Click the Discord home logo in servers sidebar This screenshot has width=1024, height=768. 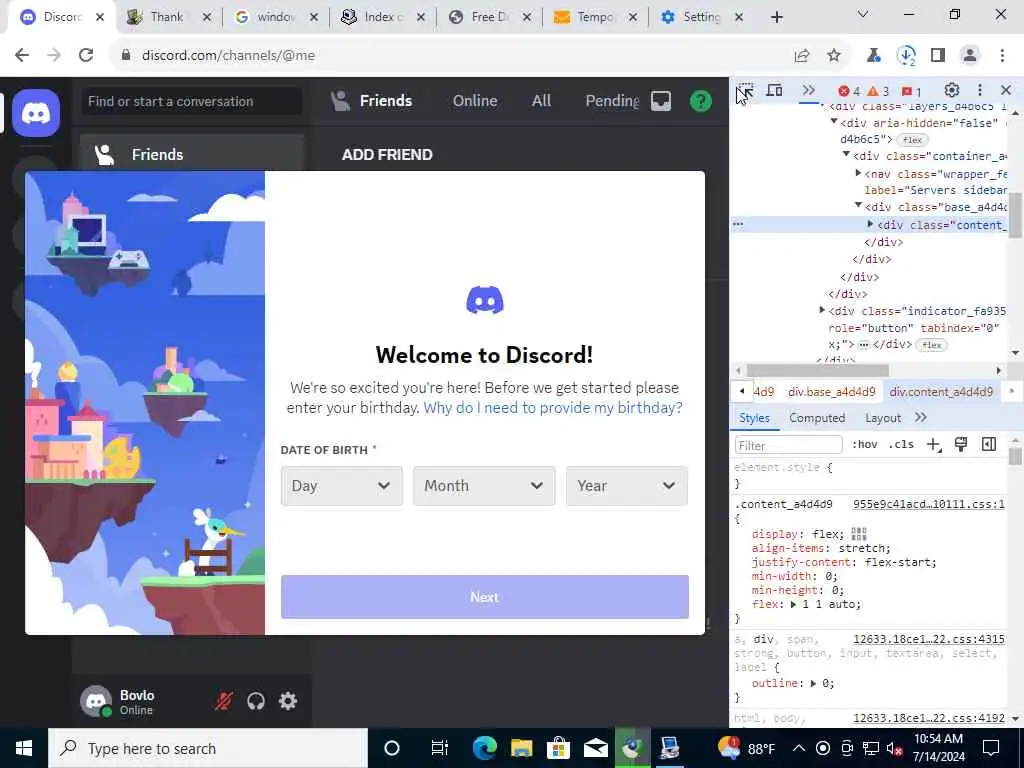[35, 114]
